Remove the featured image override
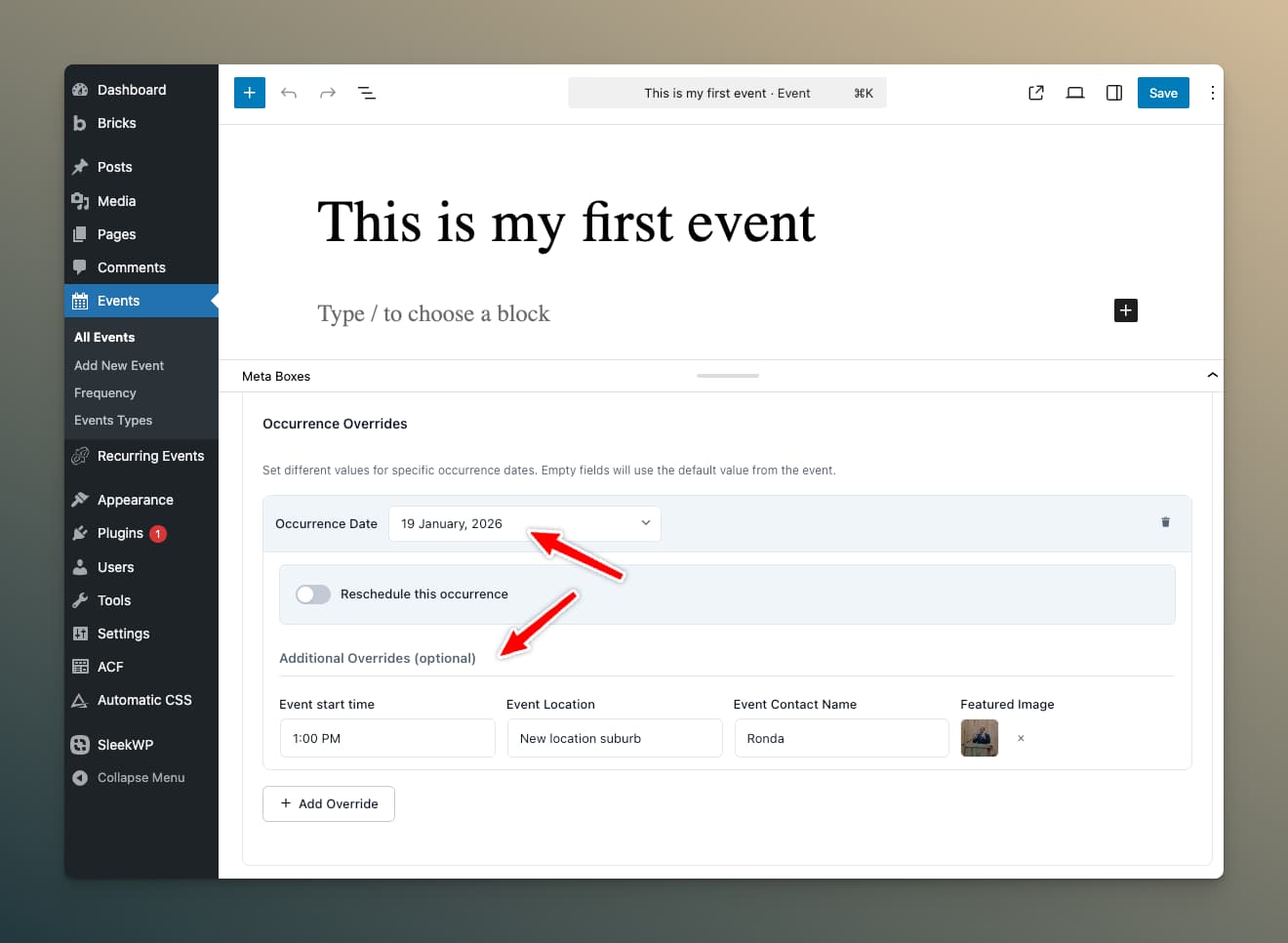1288x943 pixels. 1021,738
